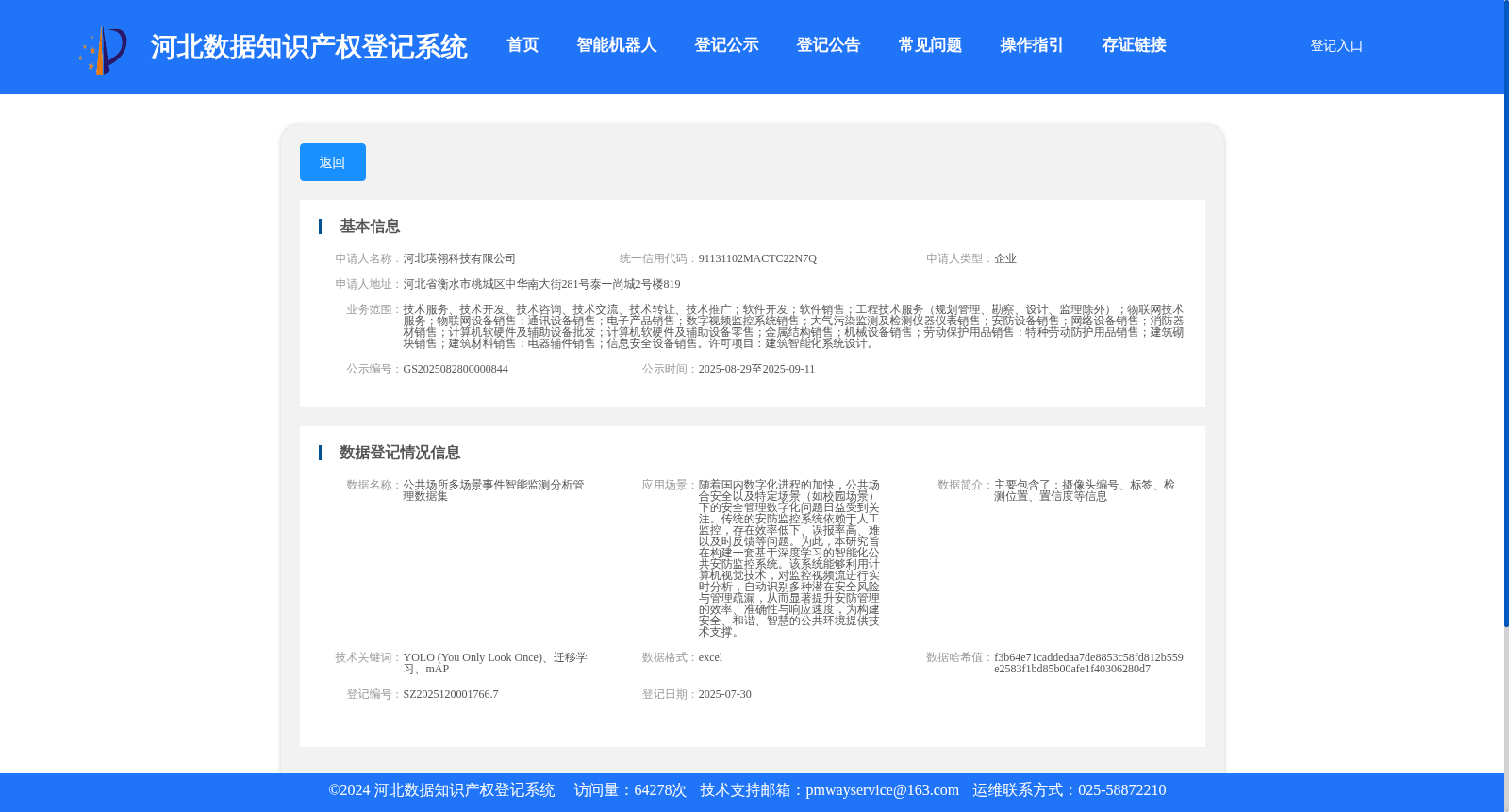
Task: Open the 常见问题 page
Action: (930, 45)
